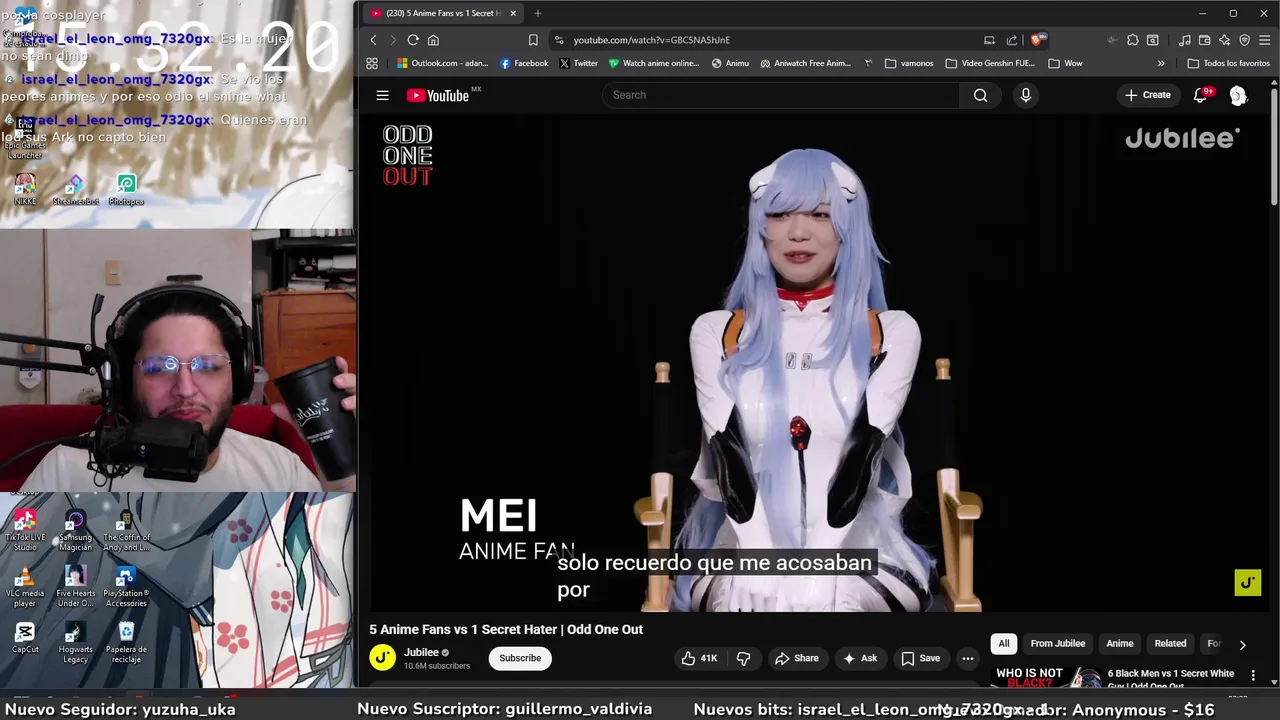
Task: Select the Anime filter chip
Action: 1119,644
